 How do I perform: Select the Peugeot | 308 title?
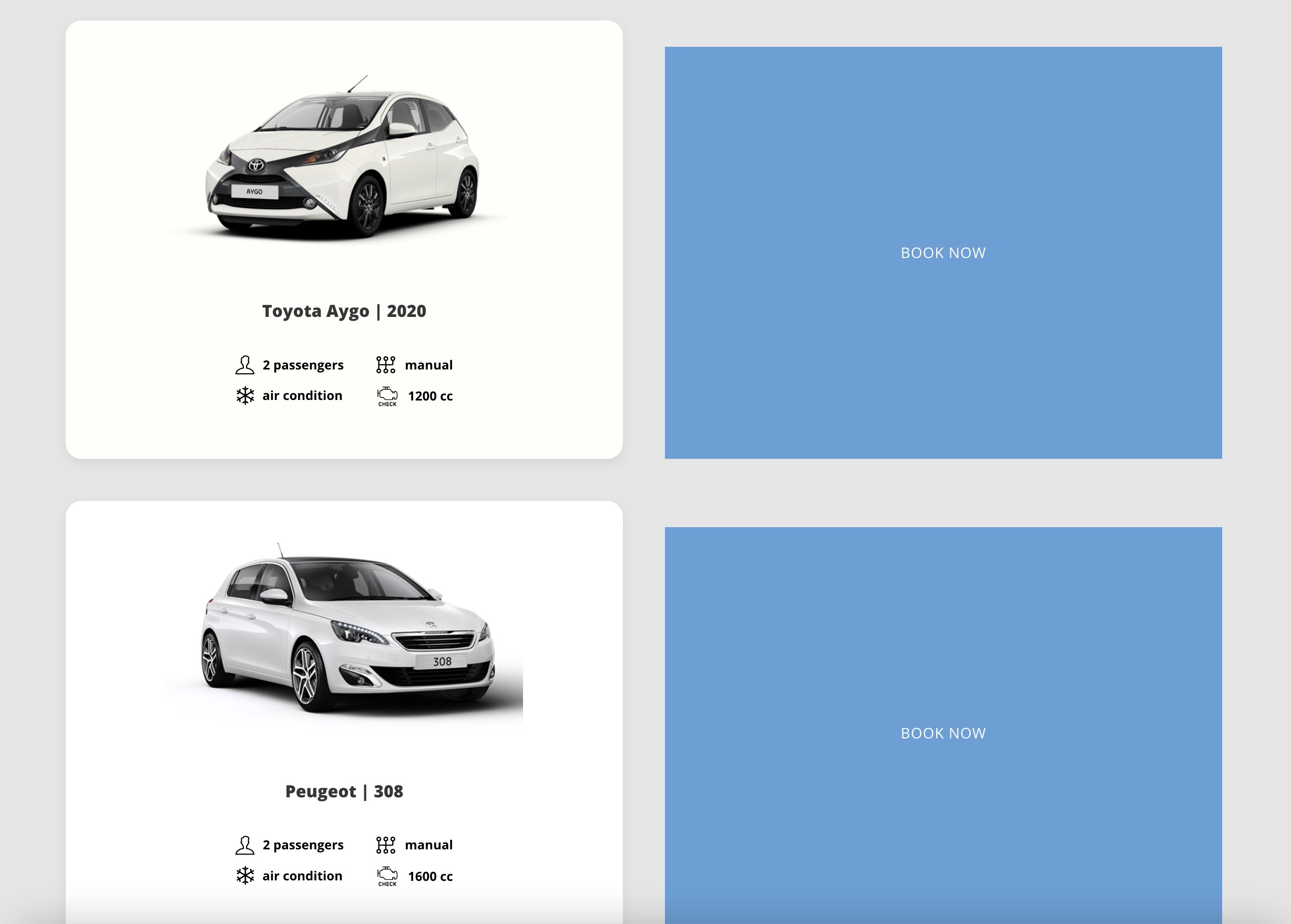(x=344, y=792)
